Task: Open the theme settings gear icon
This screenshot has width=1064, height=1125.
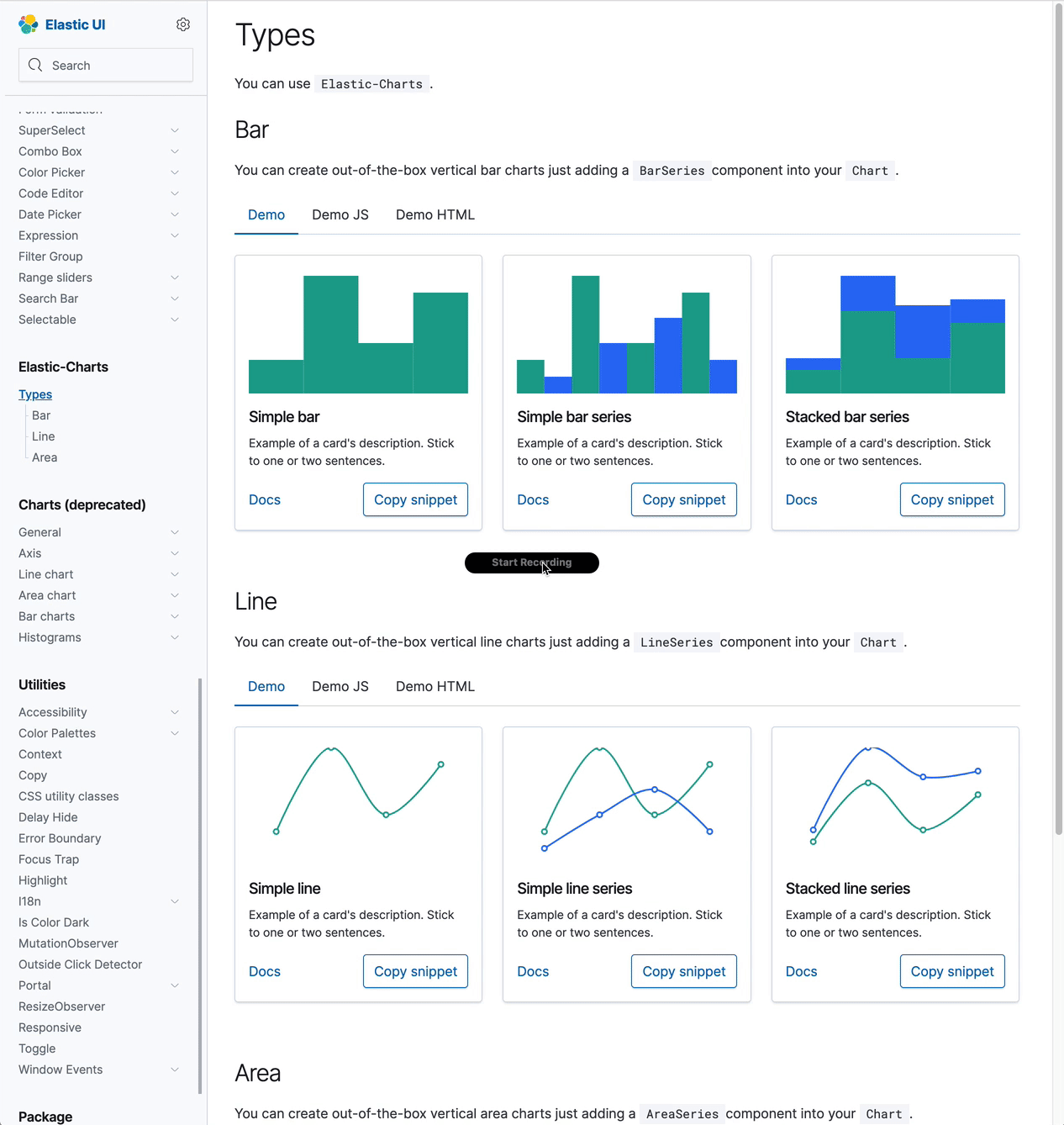Action: [183, 24]
